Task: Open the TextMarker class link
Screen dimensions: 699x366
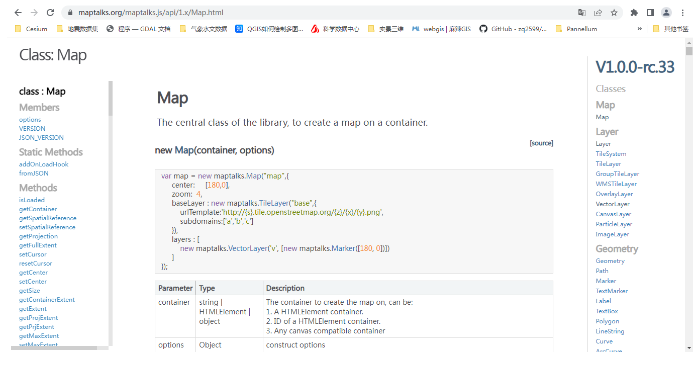Action: click(612, 291)
